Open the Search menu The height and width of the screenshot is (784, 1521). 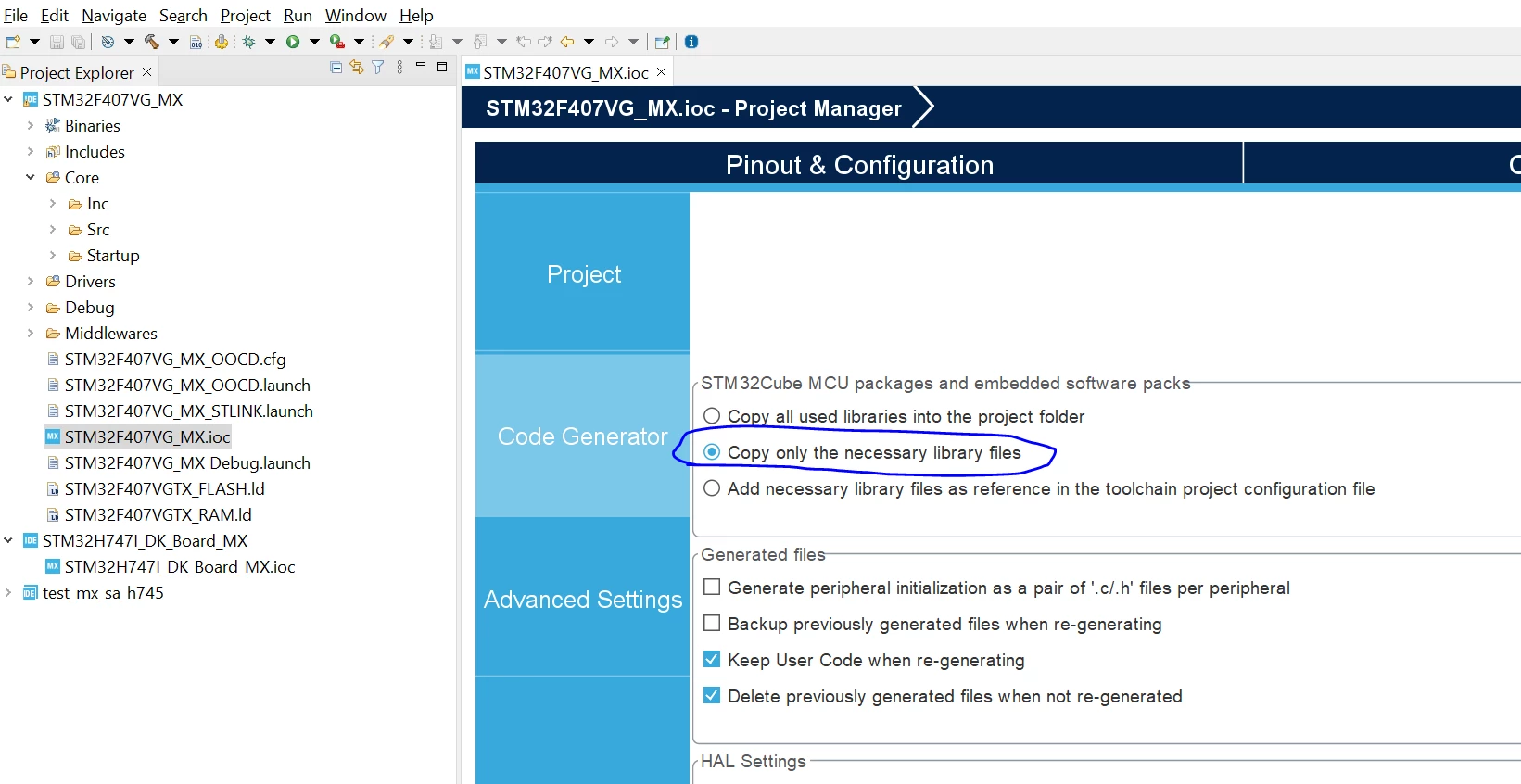[184, 15]
